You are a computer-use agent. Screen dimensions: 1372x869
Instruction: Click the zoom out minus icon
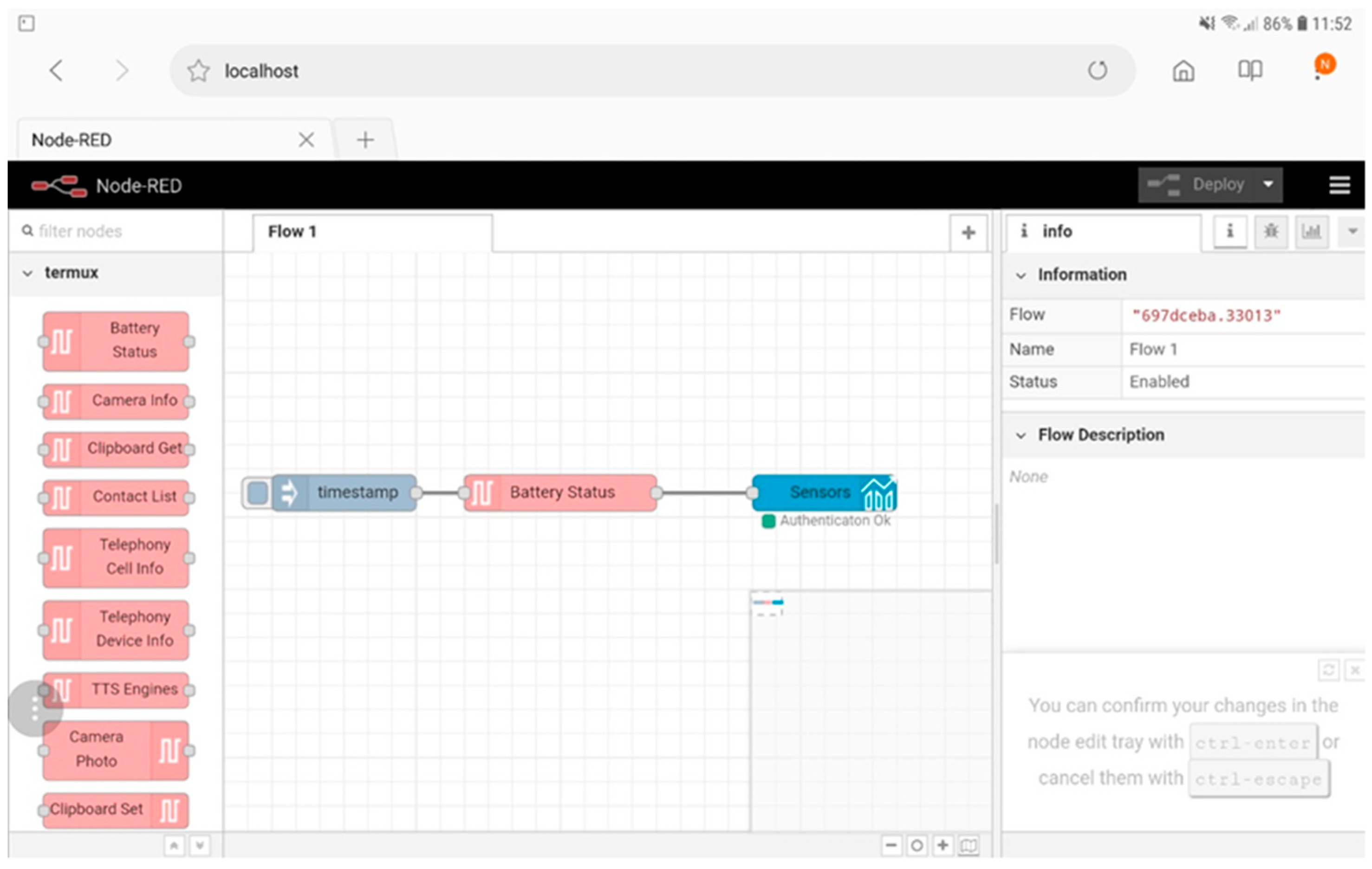click(891, 845)
